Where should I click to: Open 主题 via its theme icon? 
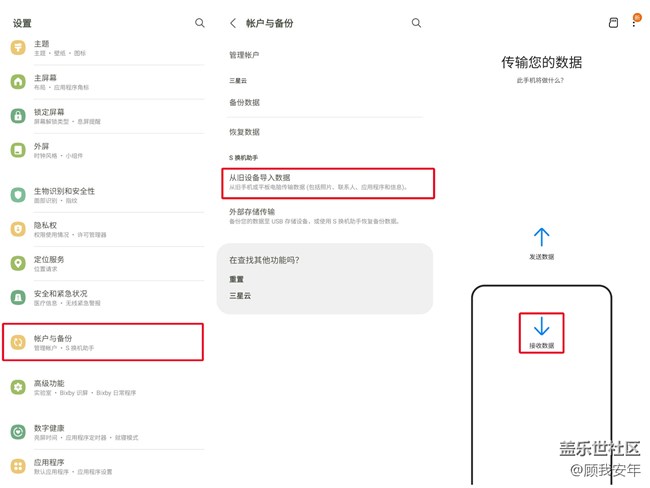tap(18, 48)
